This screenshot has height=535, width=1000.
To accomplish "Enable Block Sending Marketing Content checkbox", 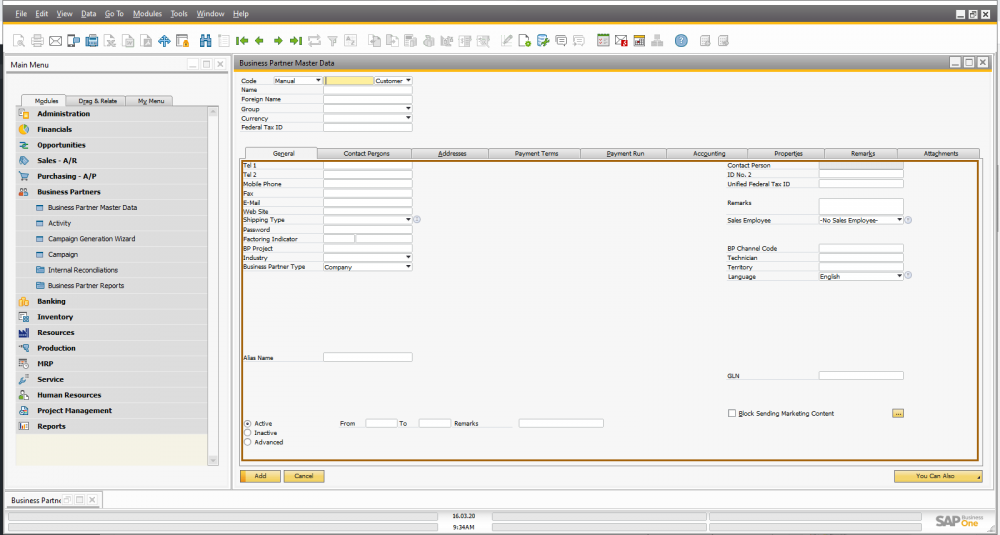I will pos(732,413).
